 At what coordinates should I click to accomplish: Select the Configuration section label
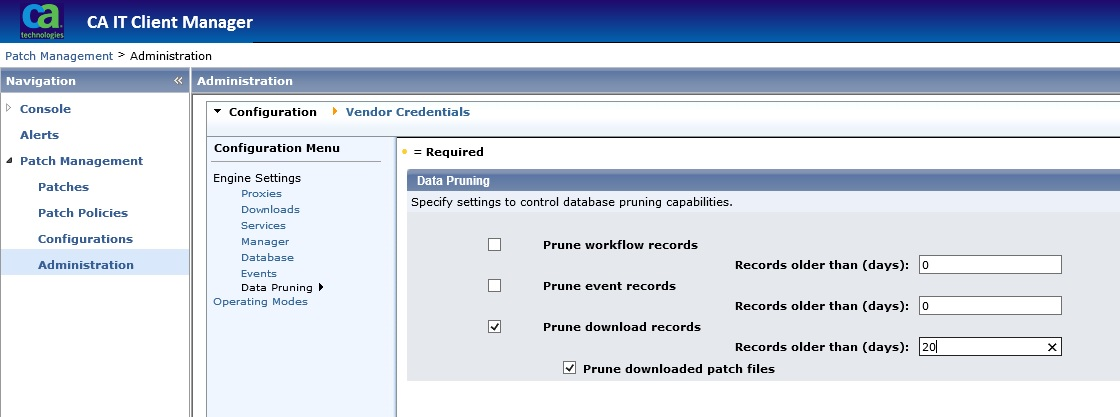pyautogui.click(x=273, y=112)
